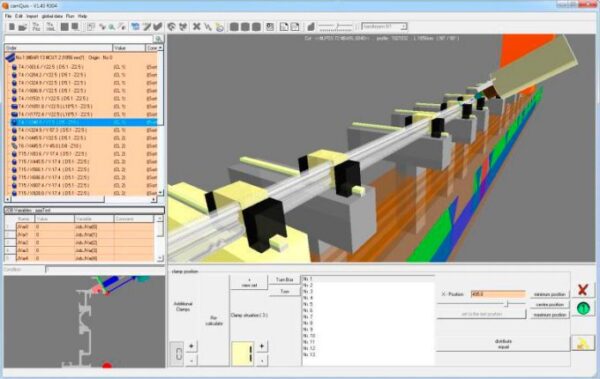Screen dimensions: 600x379
Task: Click the checkmark toolbar icon
Action: 157,26
